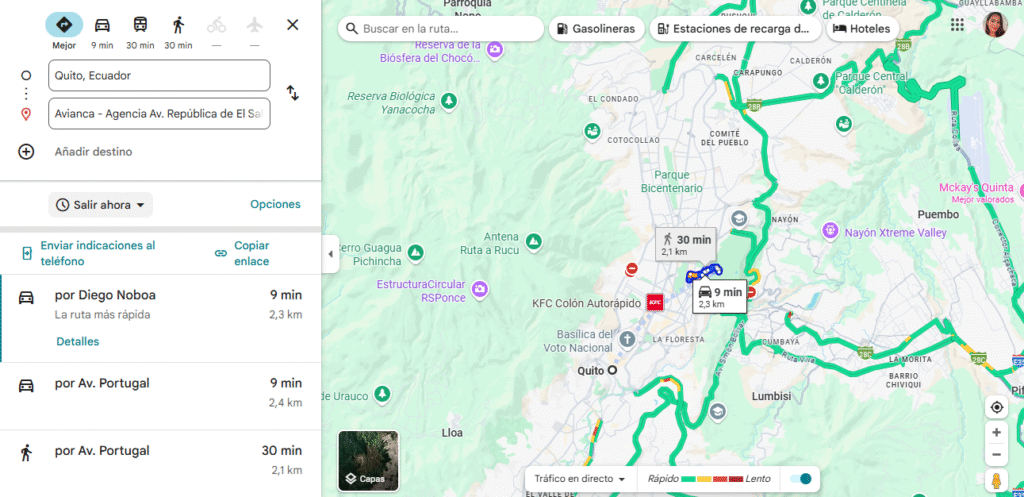The width and height of the screenshot is (1024, 497).
Task: Click the KFC Colón Autorápido marker
Action: 655,302
